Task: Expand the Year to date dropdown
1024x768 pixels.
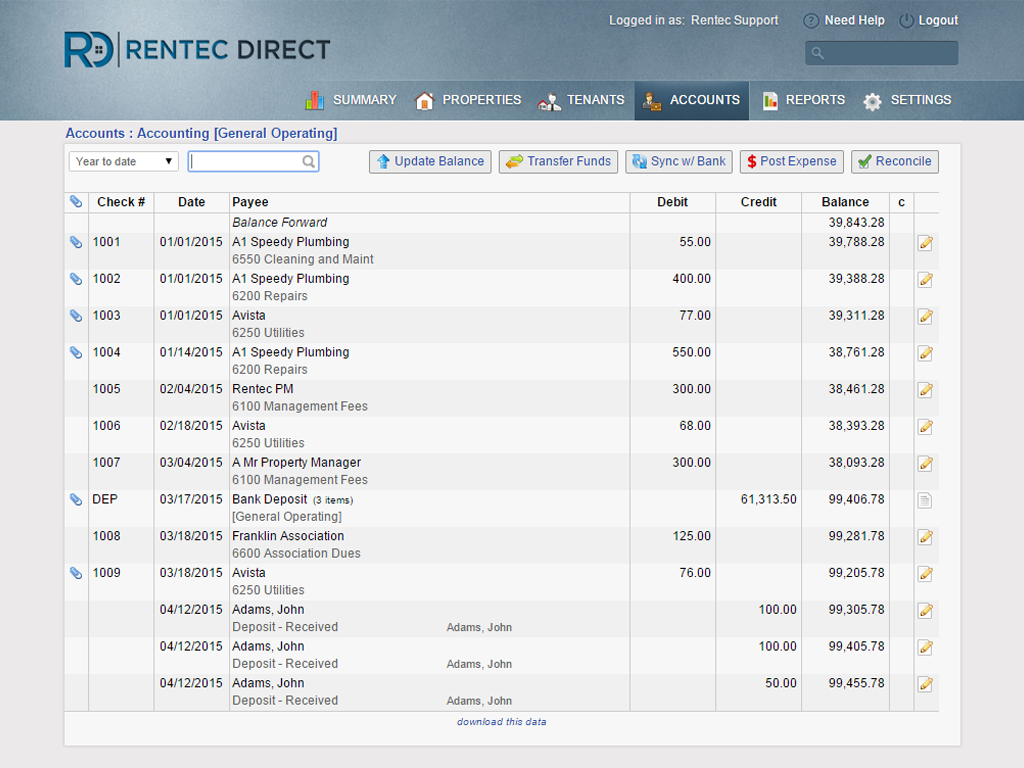Action: pos(124,162)
